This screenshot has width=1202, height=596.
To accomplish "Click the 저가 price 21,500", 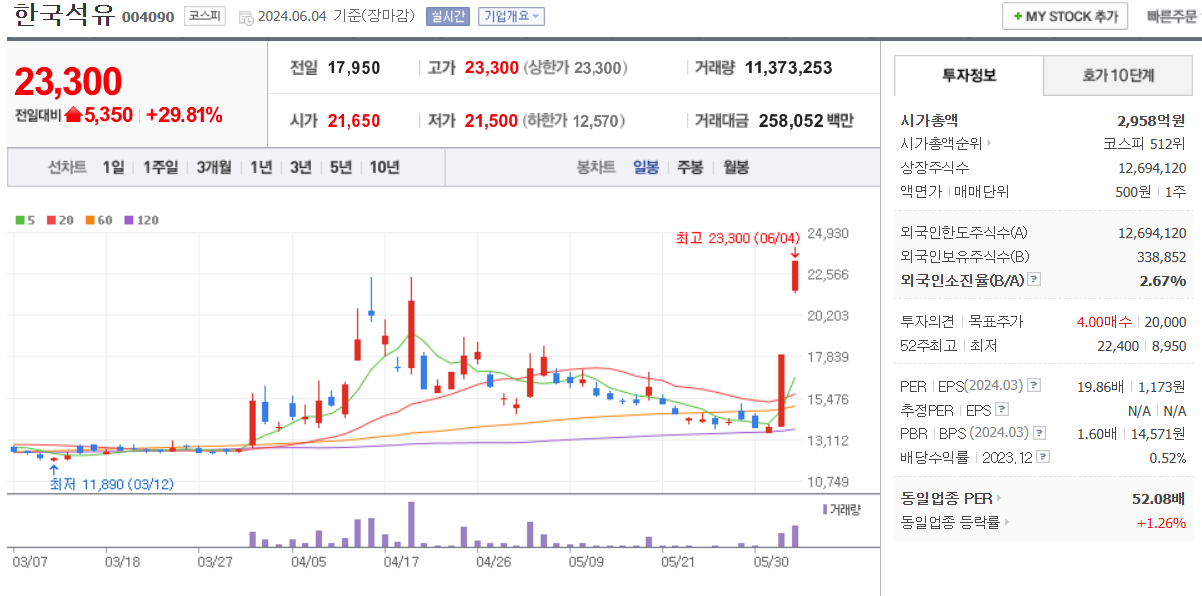I will pos(491,121).
